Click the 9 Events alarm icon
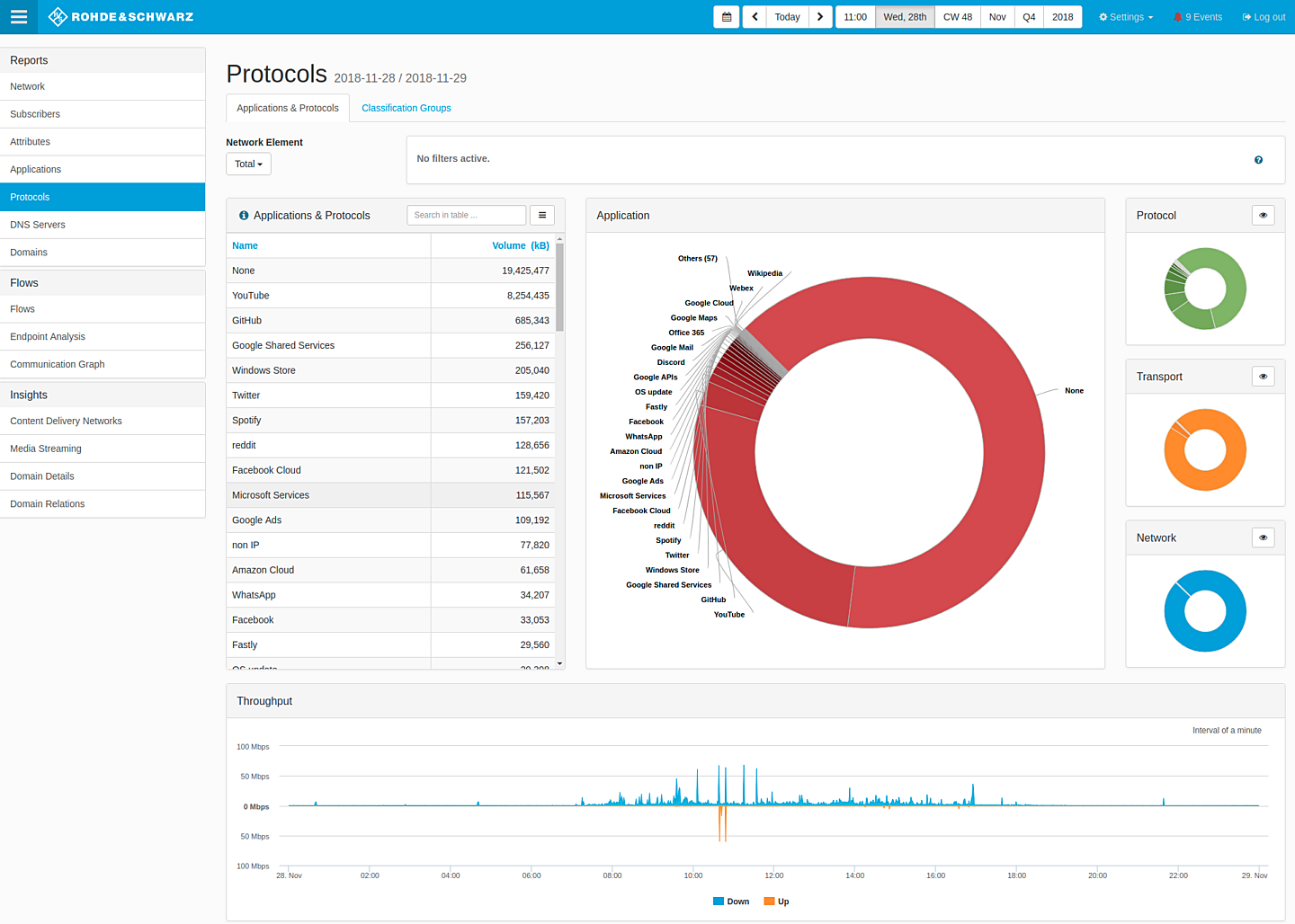 click(x=1177, y=16)
